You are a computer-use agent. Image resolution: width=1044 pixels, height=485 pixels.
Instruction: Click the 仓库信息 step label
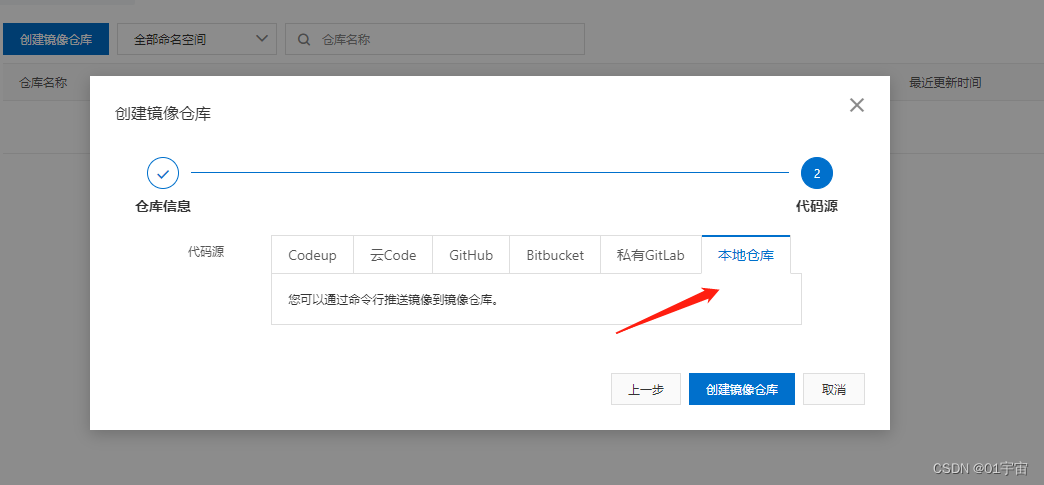point(163,207)
